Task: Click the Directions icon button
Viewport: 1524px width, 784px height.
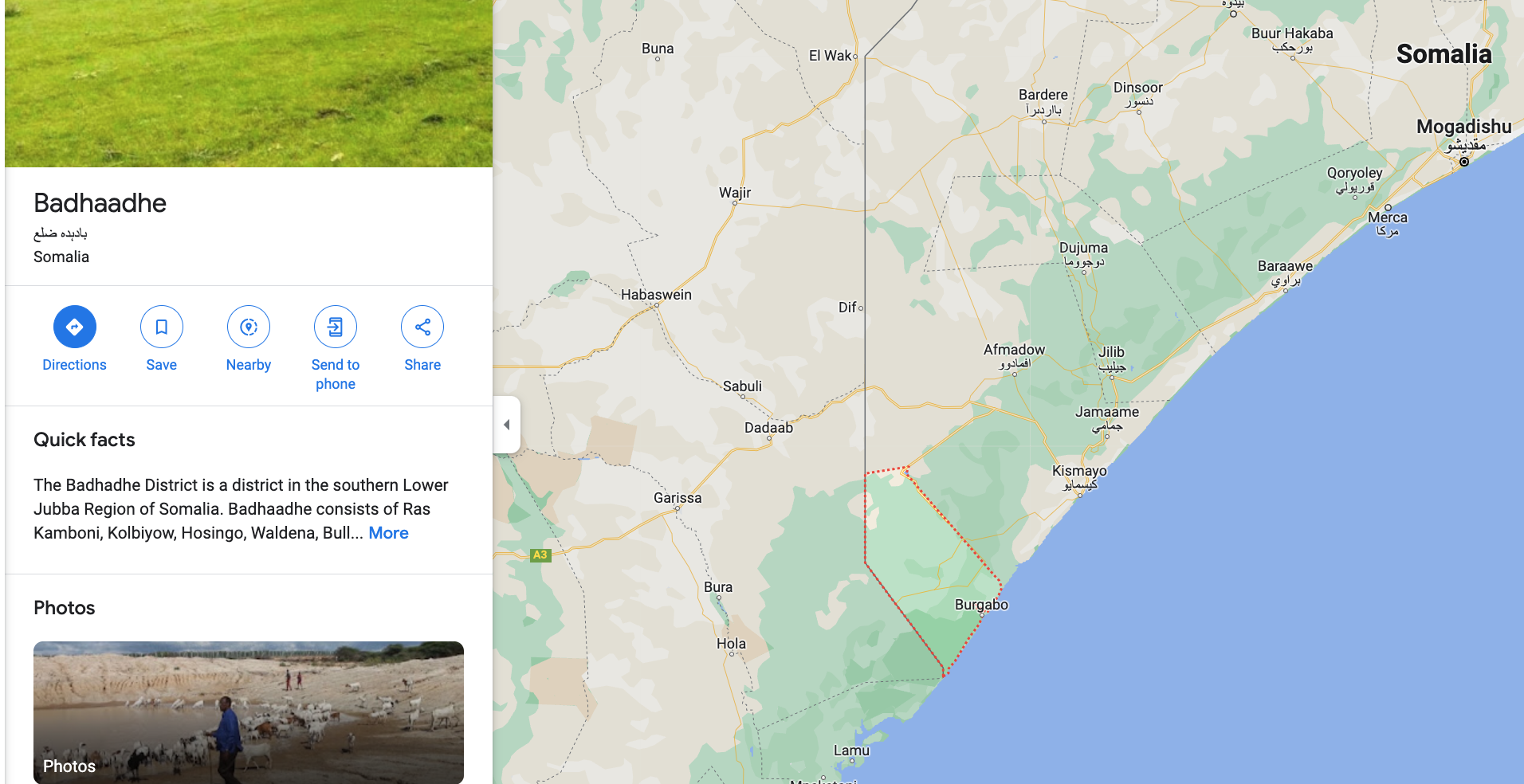Action: pyautogui.click(x=74, y=327)
